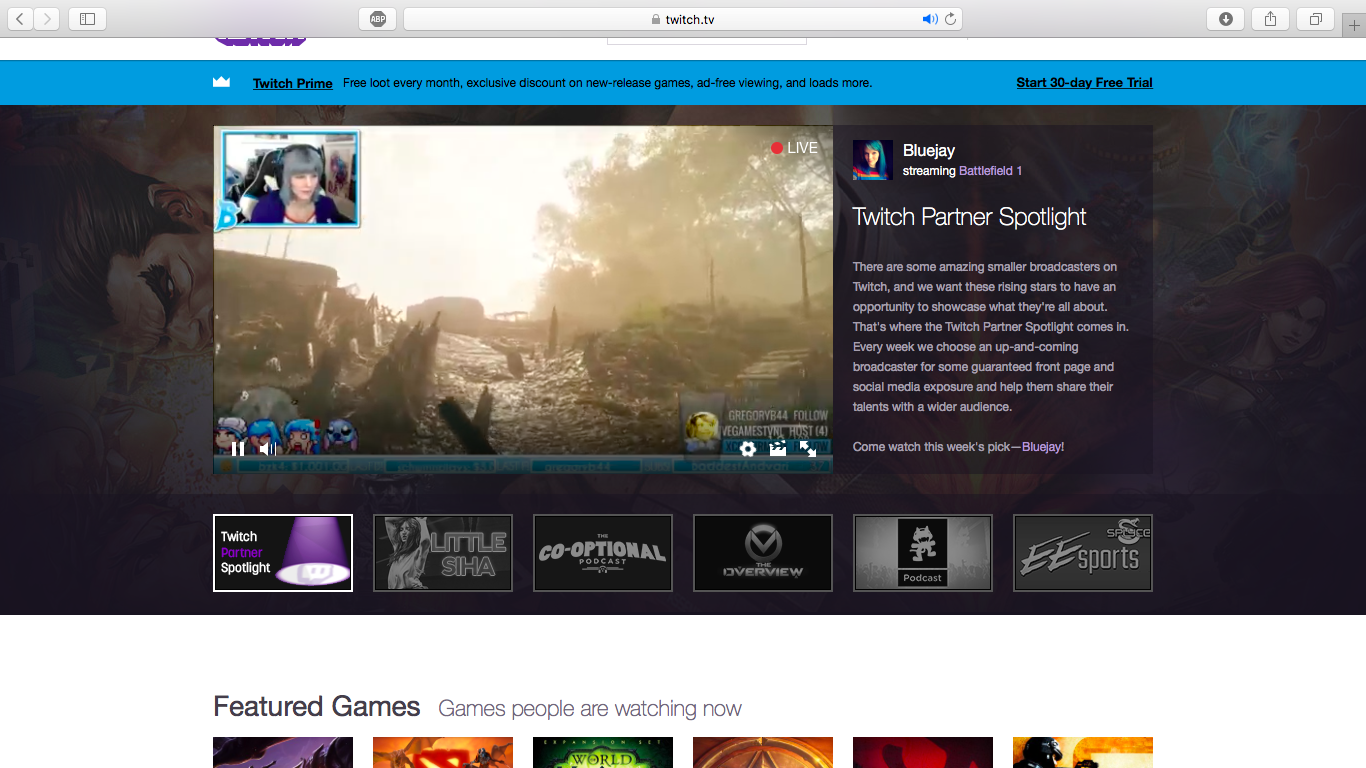
Task: Show Safari downloads
Action: click(1226, 19)
